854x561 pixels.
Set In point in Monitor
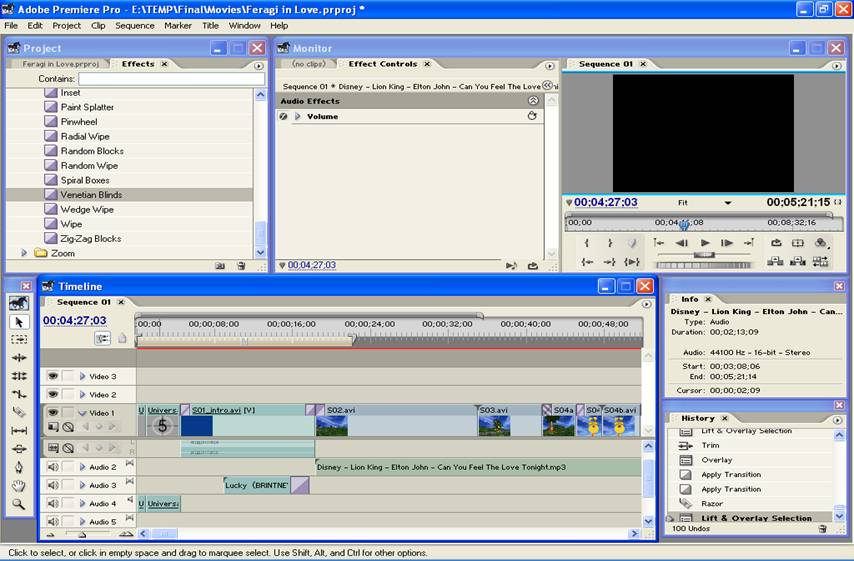[x=587, y=243]
